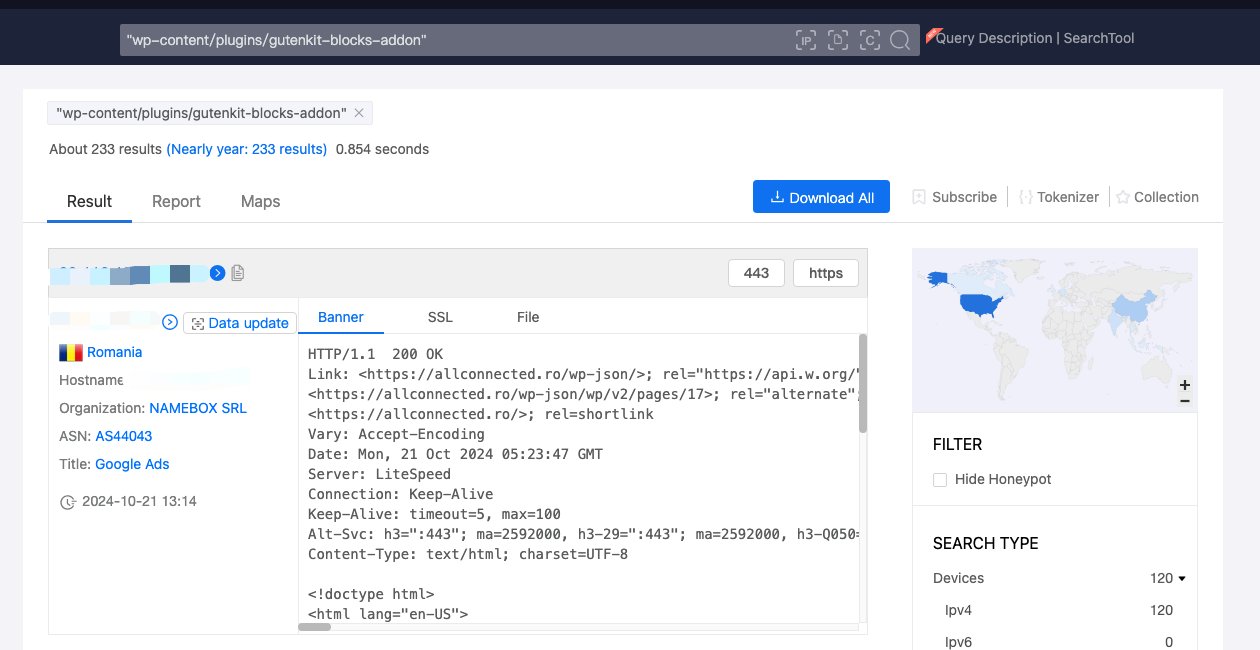Click the Content-Type banner line

coord(468,554)
